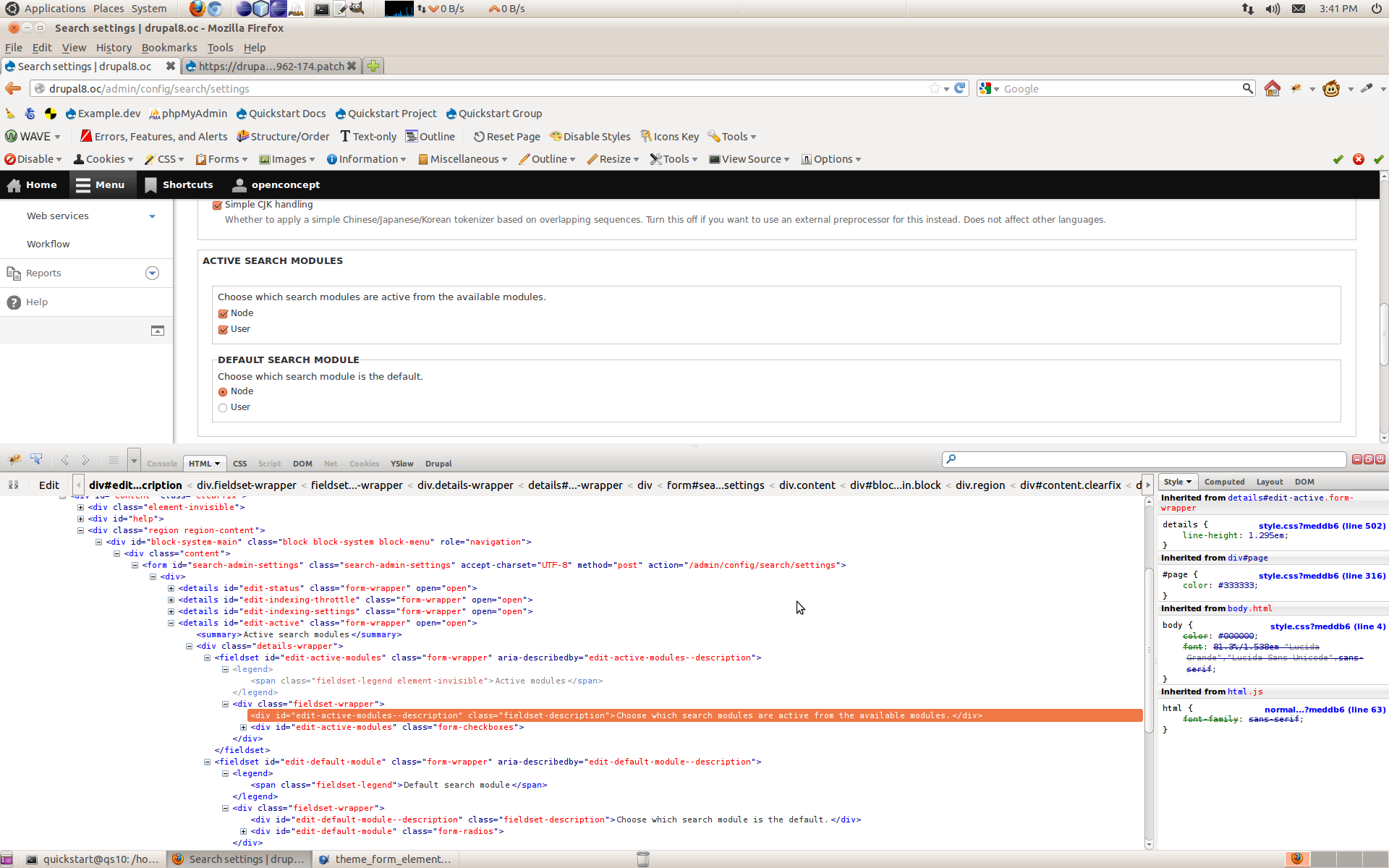Open the Firebug HTML tab dropdown
The width and height of the screenshot is (1389, 868).
(x=217, y=464)
